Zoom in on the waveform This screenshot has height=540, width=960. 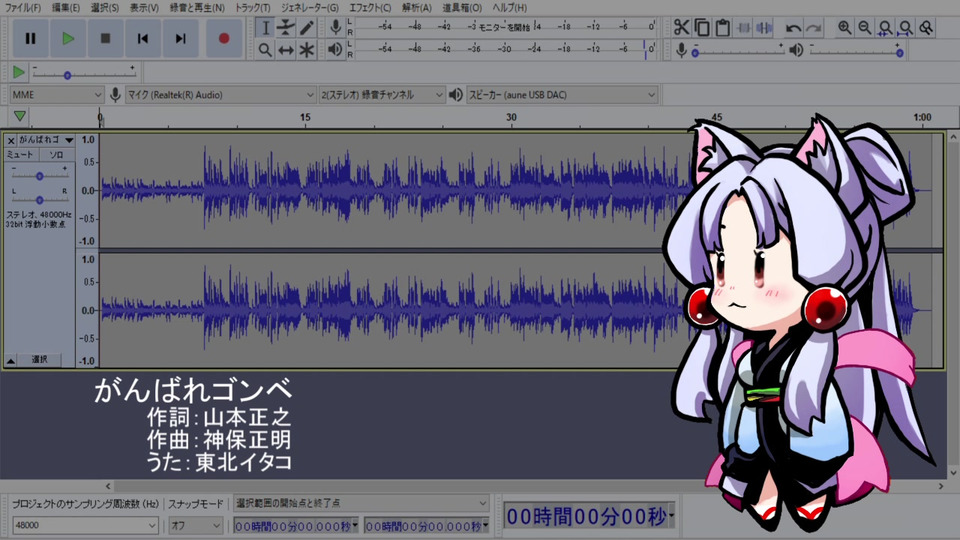844,28
